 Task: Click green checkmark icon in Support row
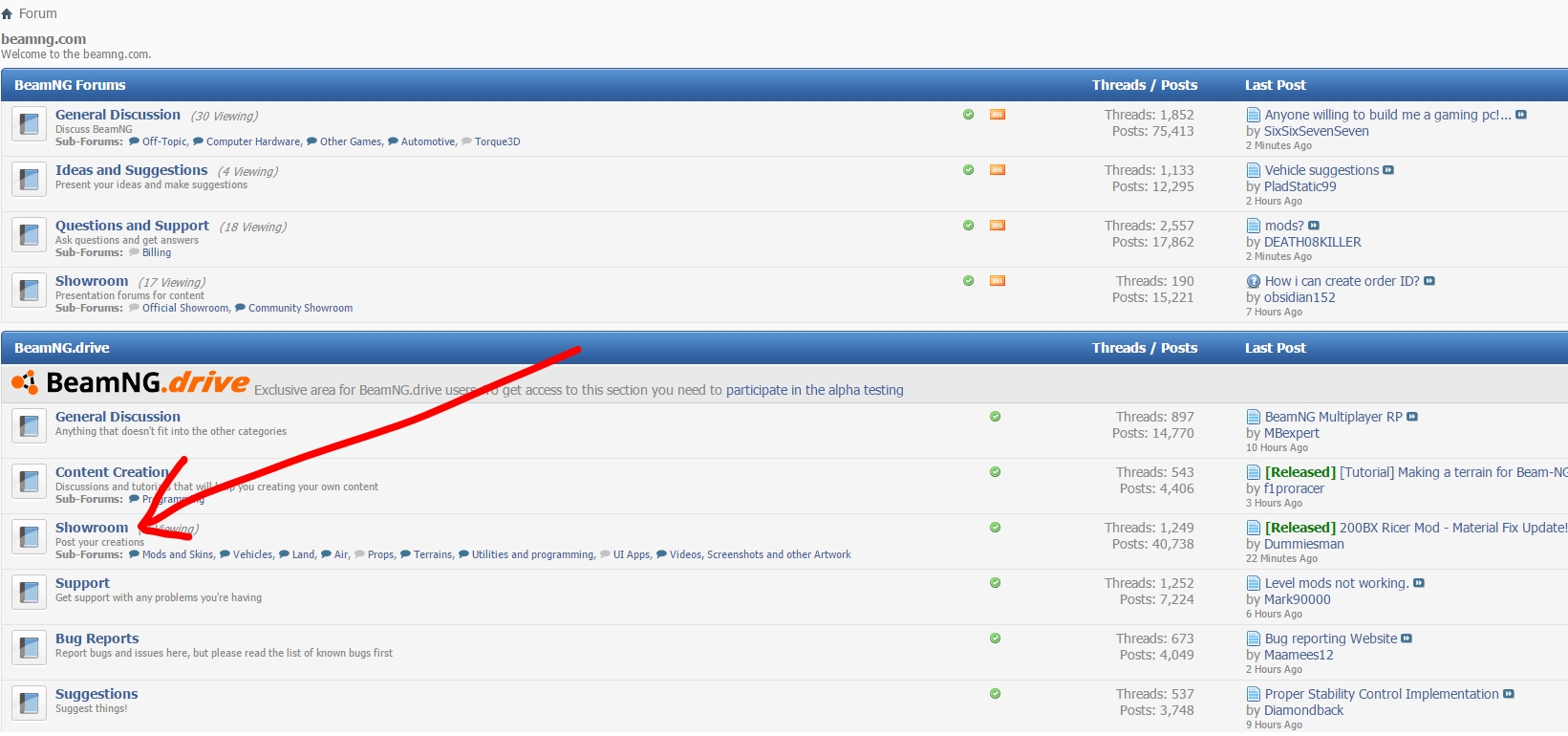[995, 583]
